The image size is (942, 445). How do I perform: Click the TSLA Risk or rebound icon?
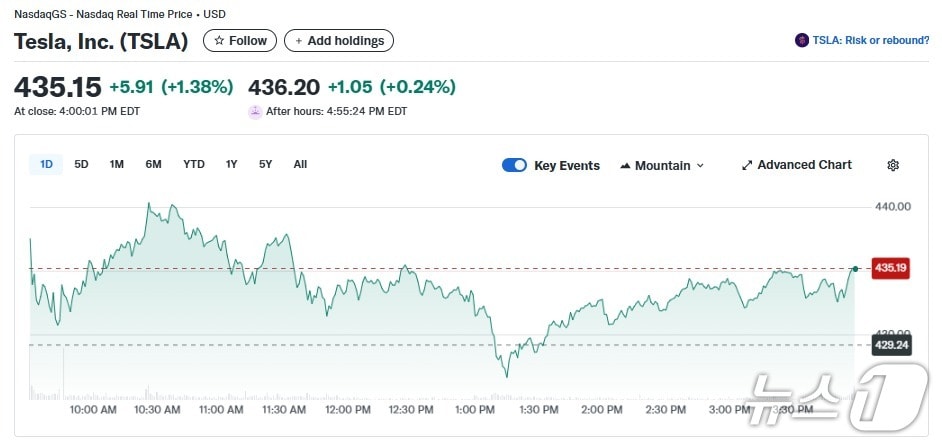pyautogui.click(x=801, y=41)
